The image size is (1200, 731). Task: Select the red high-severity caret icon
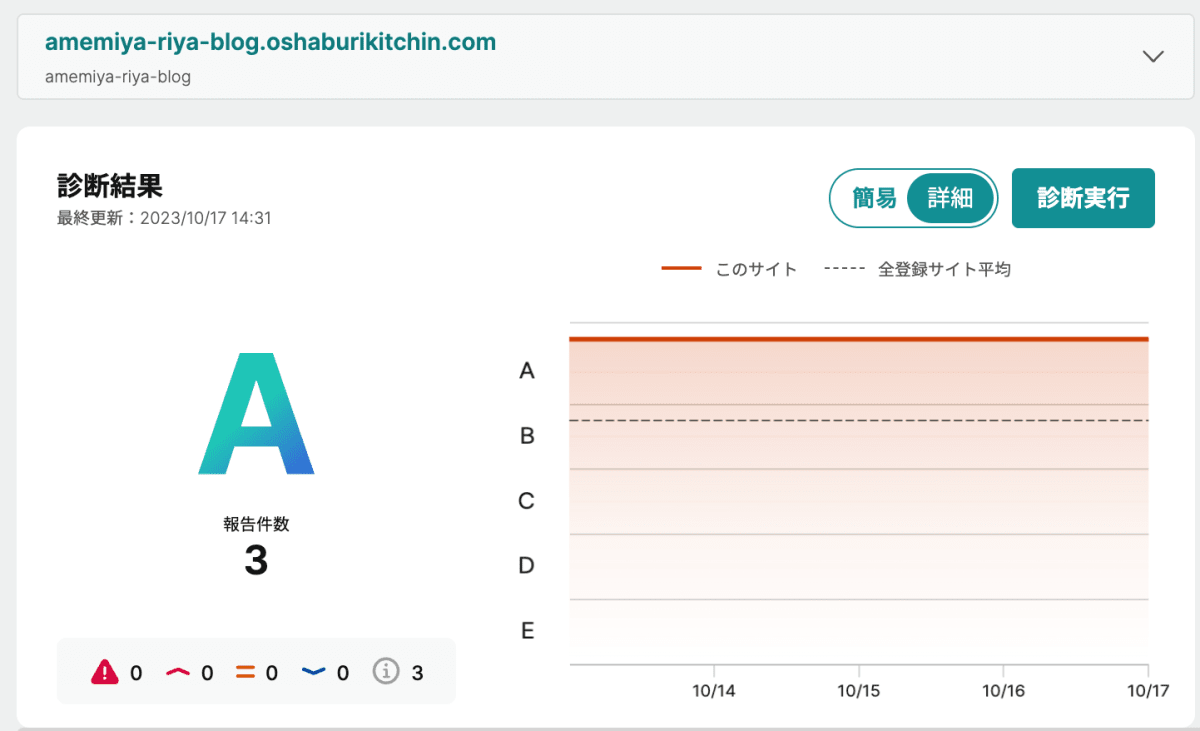coord(178,672)
